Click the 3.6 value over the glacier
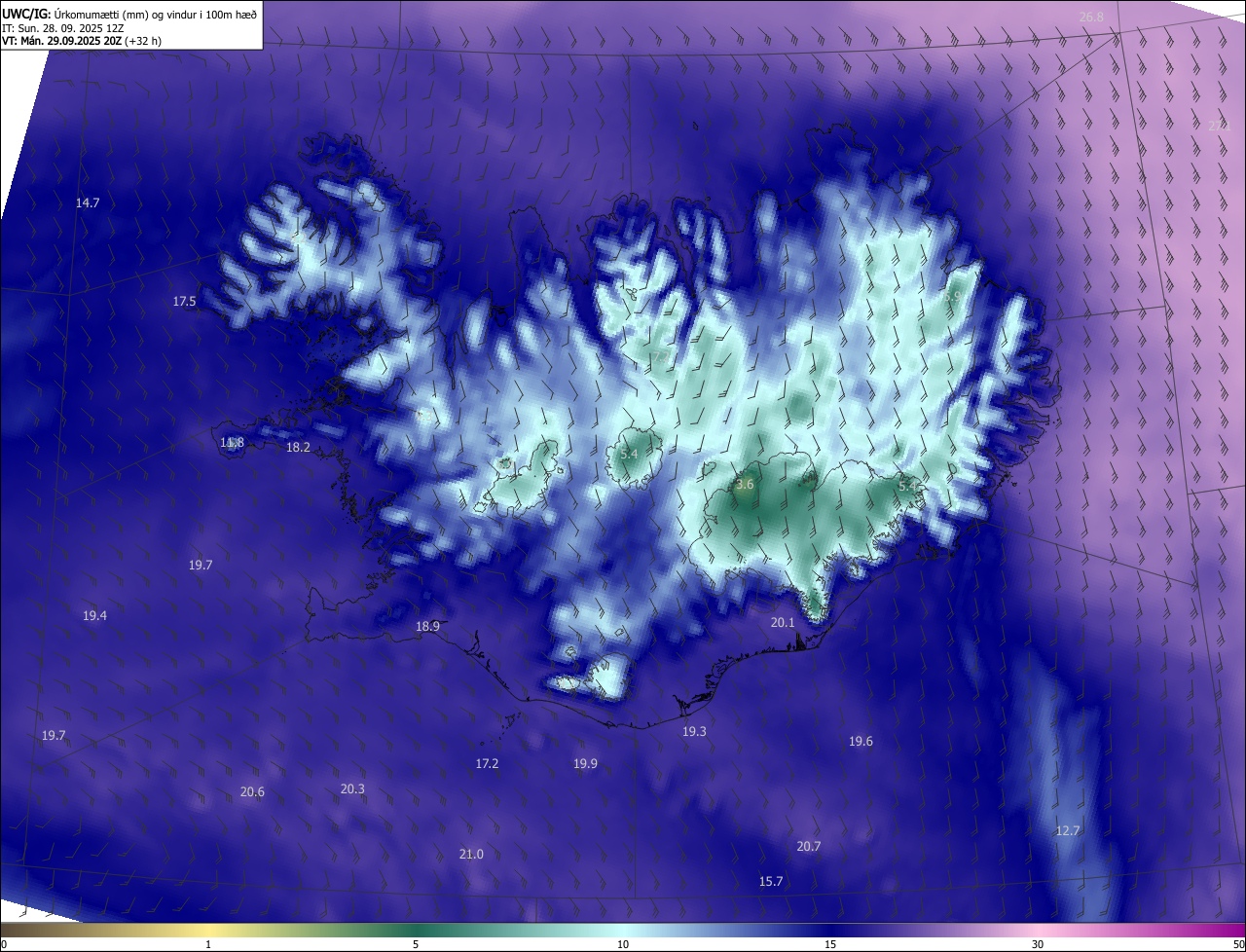This screenshot has height=952, width=1246. (x=745, y=485)
